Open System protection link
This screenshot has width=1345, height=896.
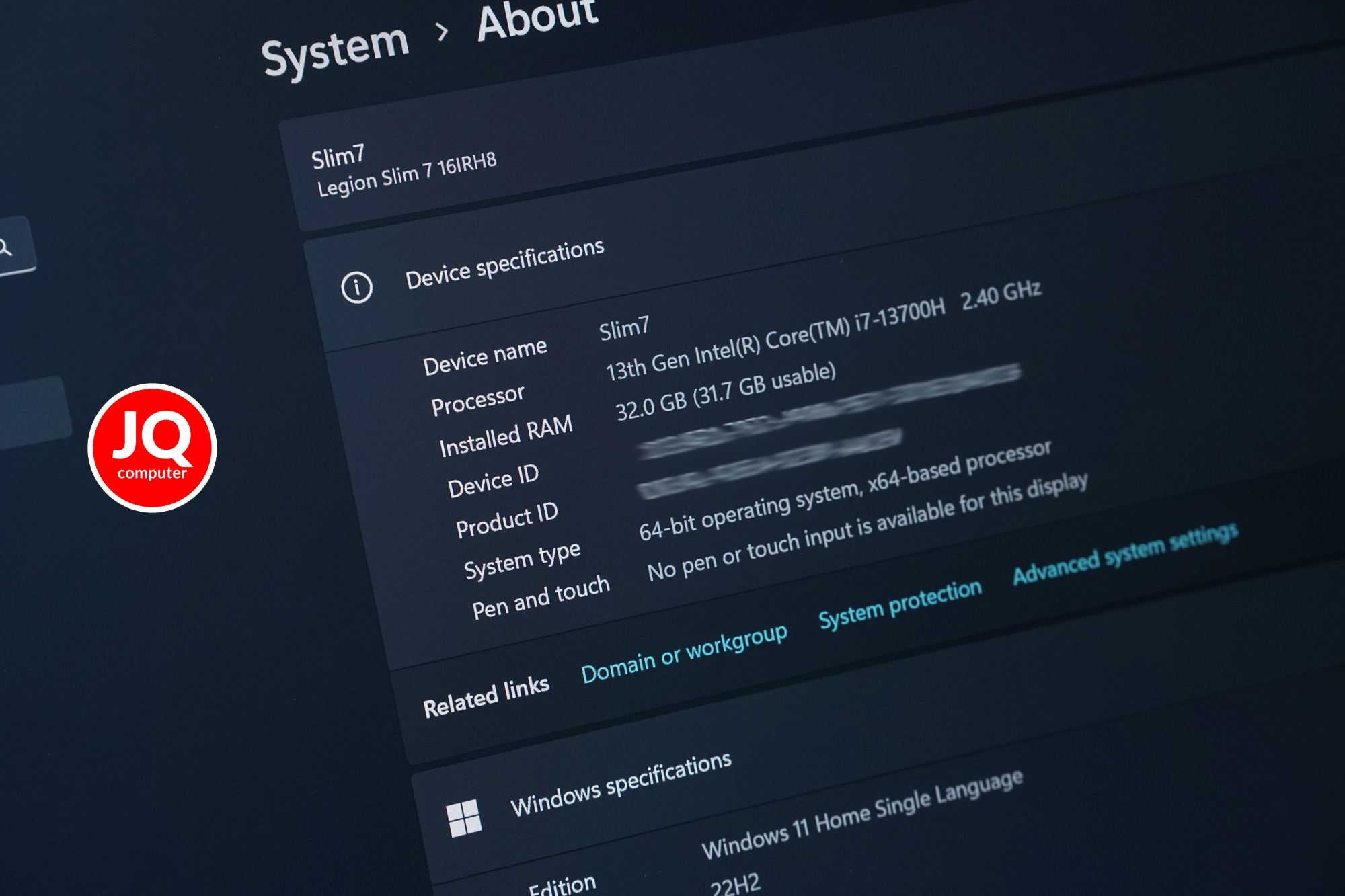point(900,603)
